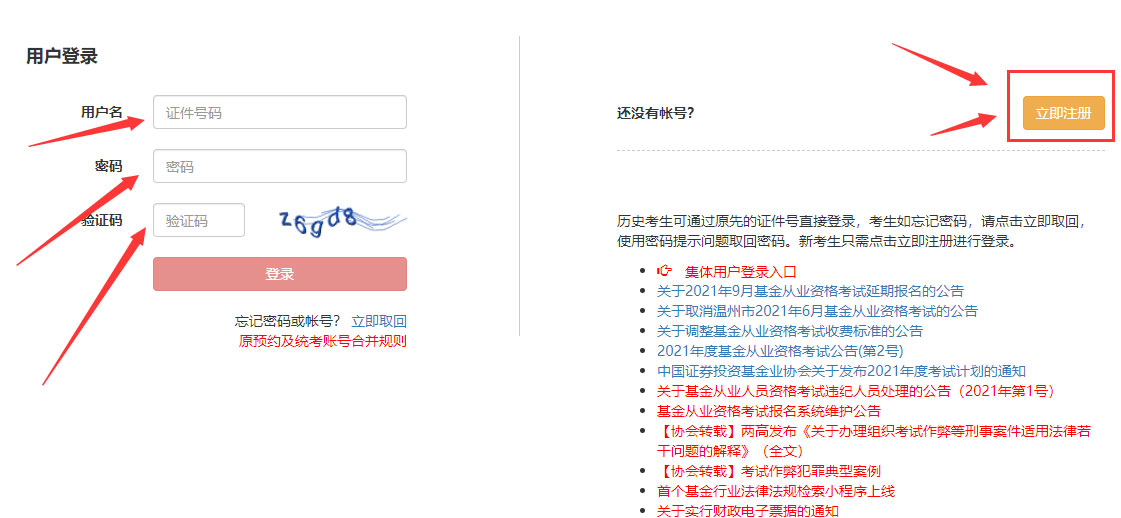Open 原预约及统考账号合并规则 link
Screen dimensions: 1121x518
click(x=322, y=341)
